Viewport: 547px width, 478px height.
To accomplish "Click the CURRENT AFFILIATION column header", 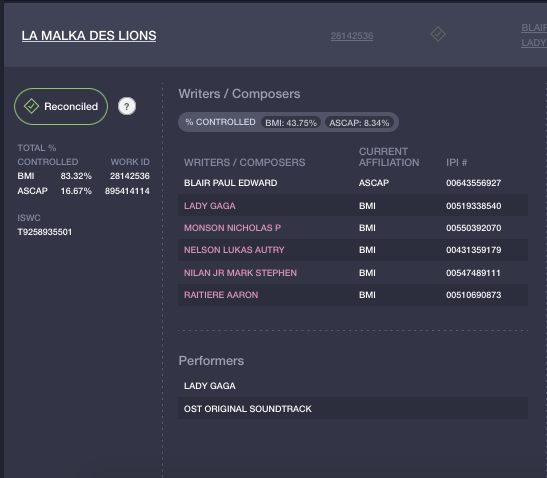I will [x=389, y=157].
